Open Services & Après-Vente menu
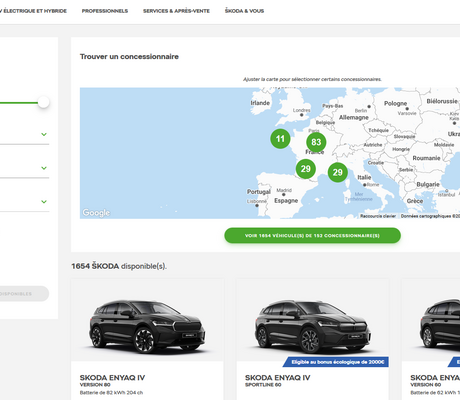 [x=176, y=11]
